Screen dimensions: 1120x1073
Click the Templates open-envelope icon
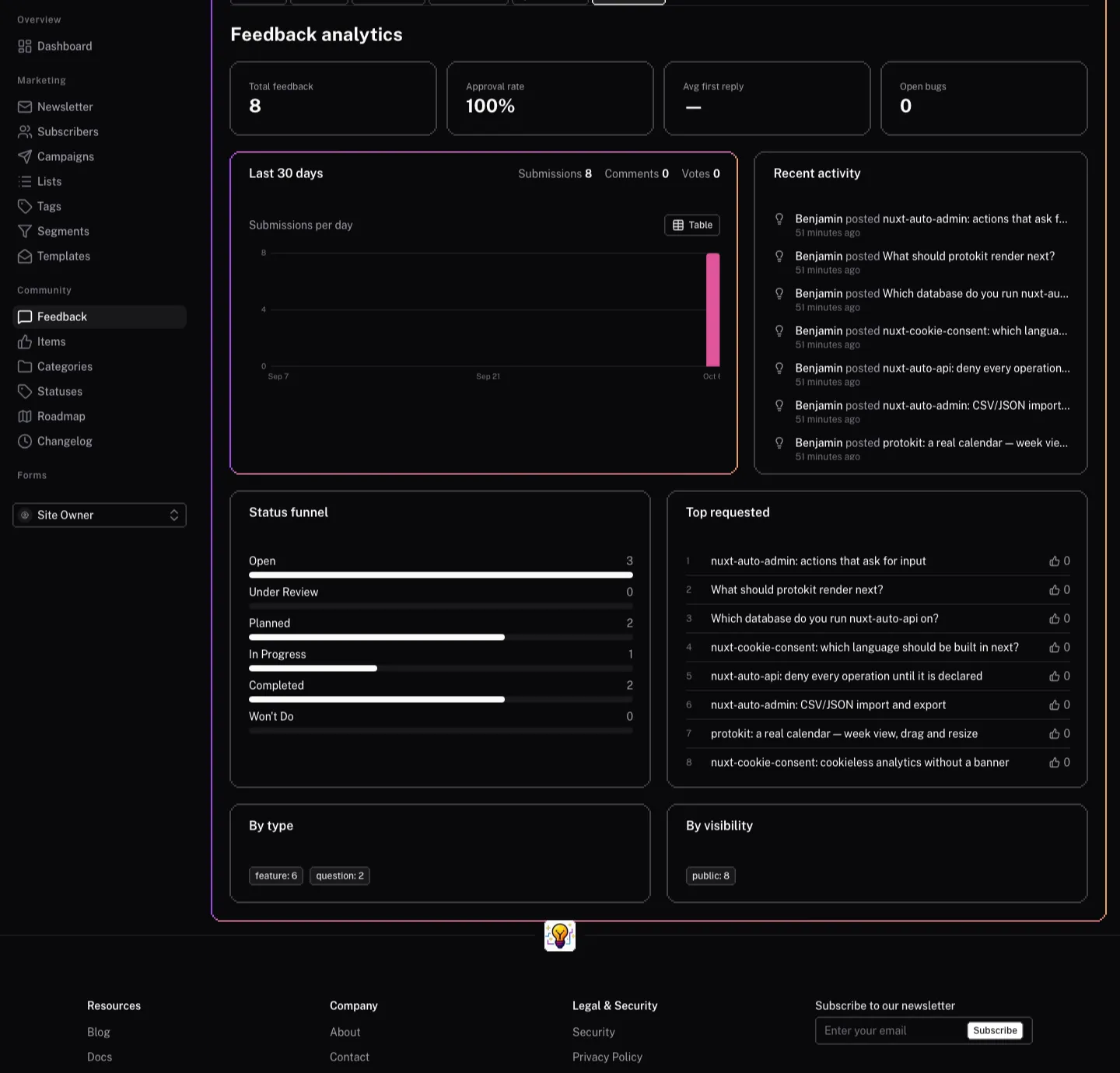tap(25, 257)
